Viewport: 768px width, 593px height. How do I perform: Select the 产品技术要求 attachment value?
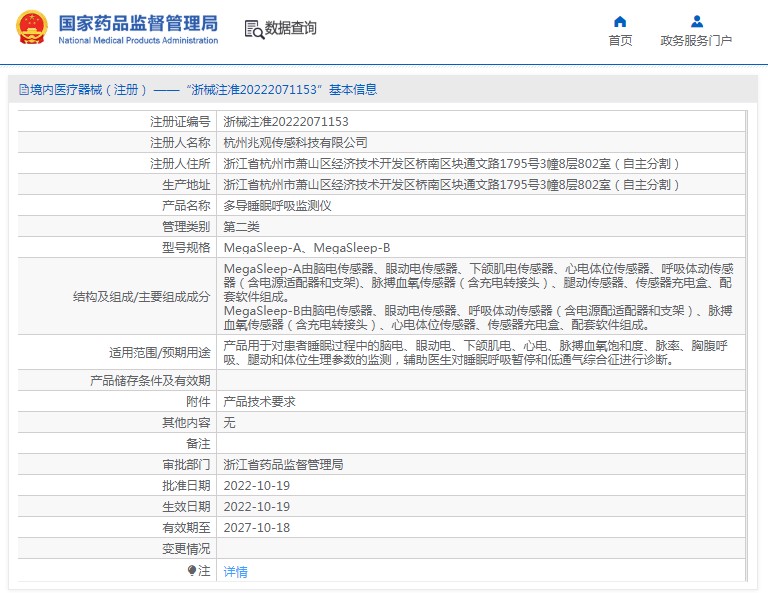(x=260, y=402)
